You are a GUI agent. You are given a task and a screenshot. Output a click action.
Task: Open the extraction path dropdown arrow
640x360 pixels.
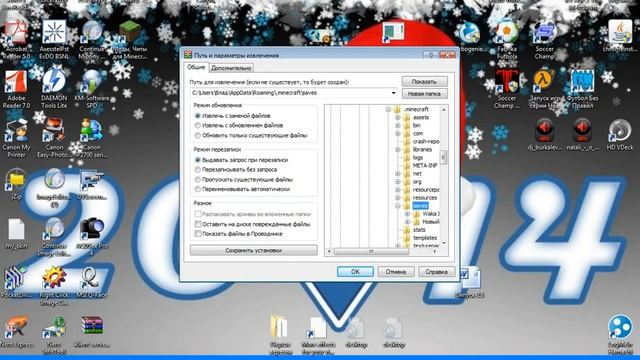coord(393,93)
